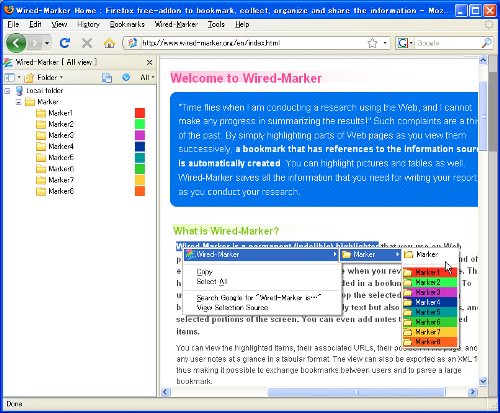500x413 pixels.
Task: Highlight selection with green Marker2
Action: point(430,282)
